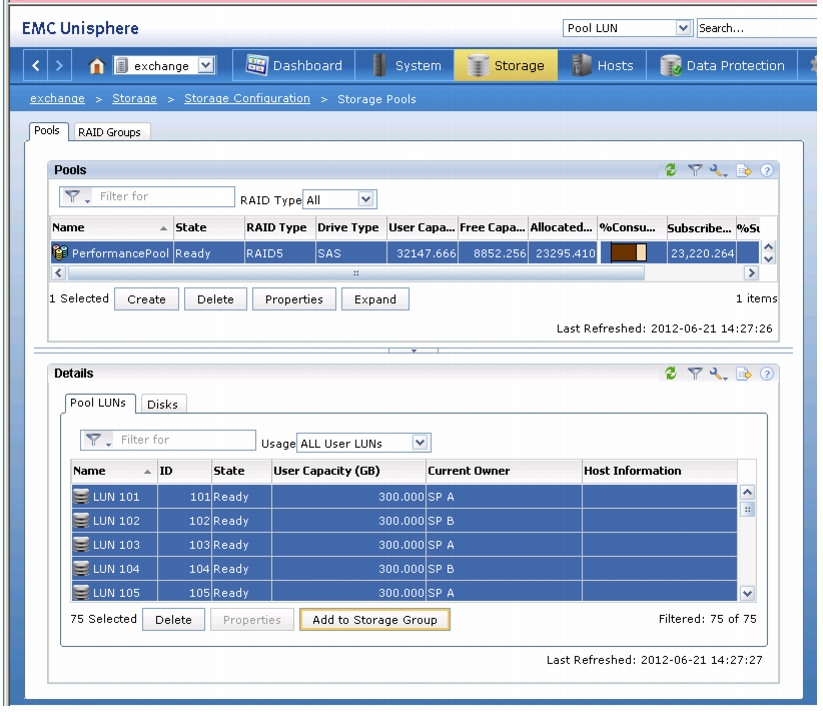Viewport: 823px width, 714px height.
Task: Open the Disks tab in Details
Action: 163,404
